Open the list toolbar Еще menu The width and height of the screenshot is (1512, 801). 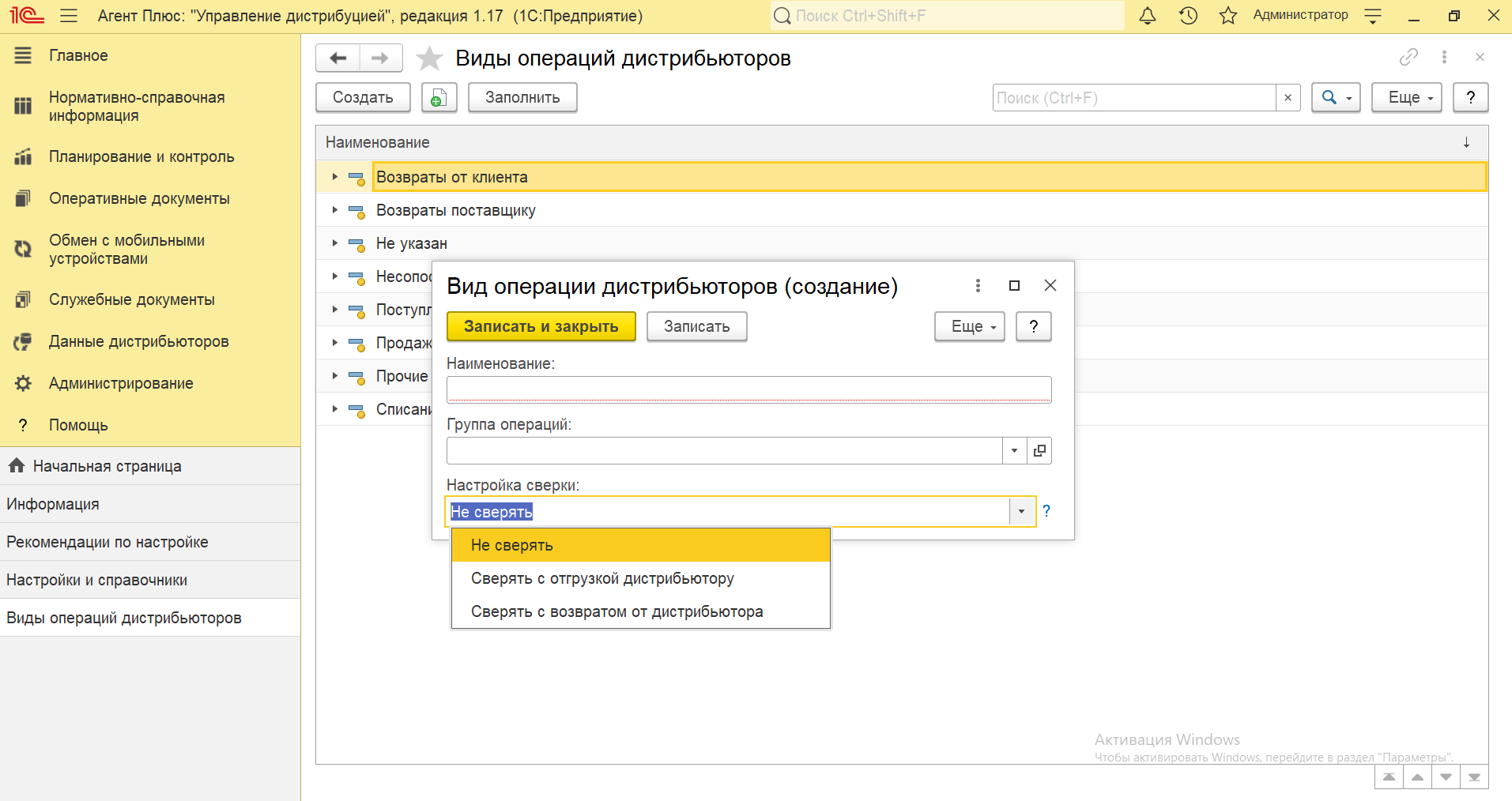tap(1407, 97)
